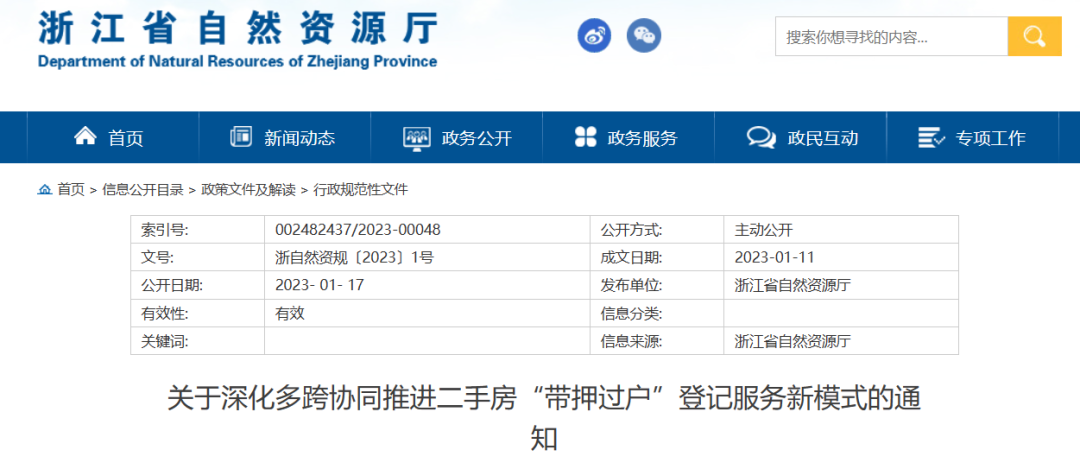The width and height of the screenshot is (1080, 469).
Task: Navigate to 信息公开目录 breadcrumb link
Action: (x=143, y=189)
